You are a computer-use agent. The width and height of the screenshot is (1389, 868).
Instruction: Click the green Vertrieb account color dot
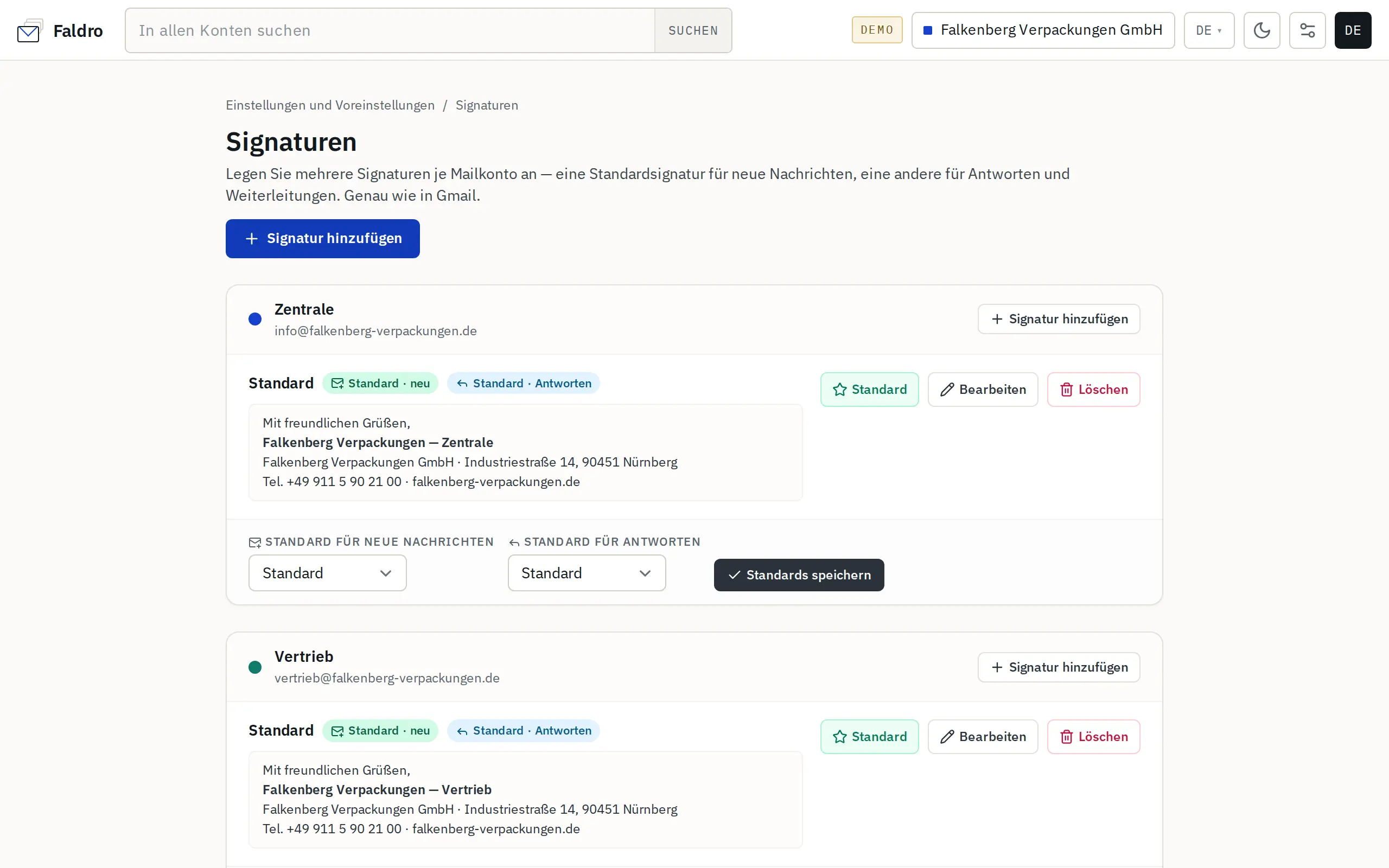pos(255,667)
